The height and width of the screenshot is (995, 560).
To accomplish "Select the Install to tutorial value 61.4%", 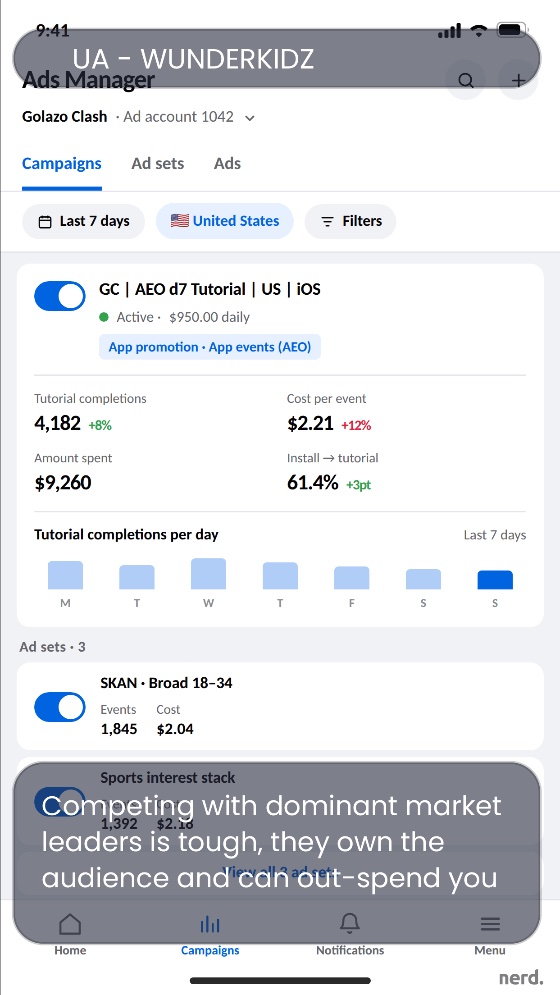I will tap(312, 483).
